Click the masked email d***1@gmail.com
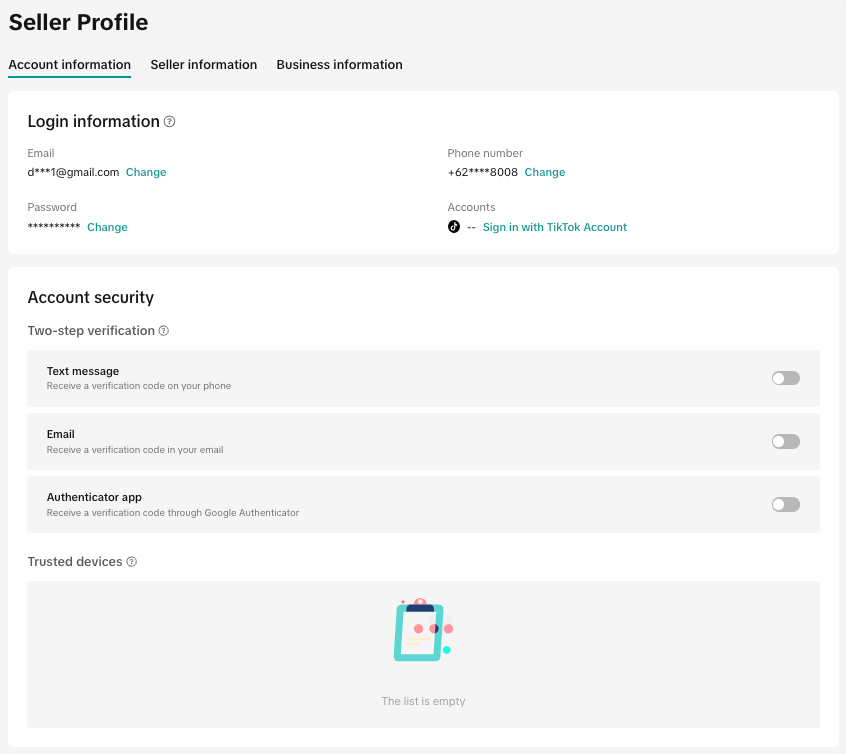This screenshot has width=846, height=754. coord(73,172)
